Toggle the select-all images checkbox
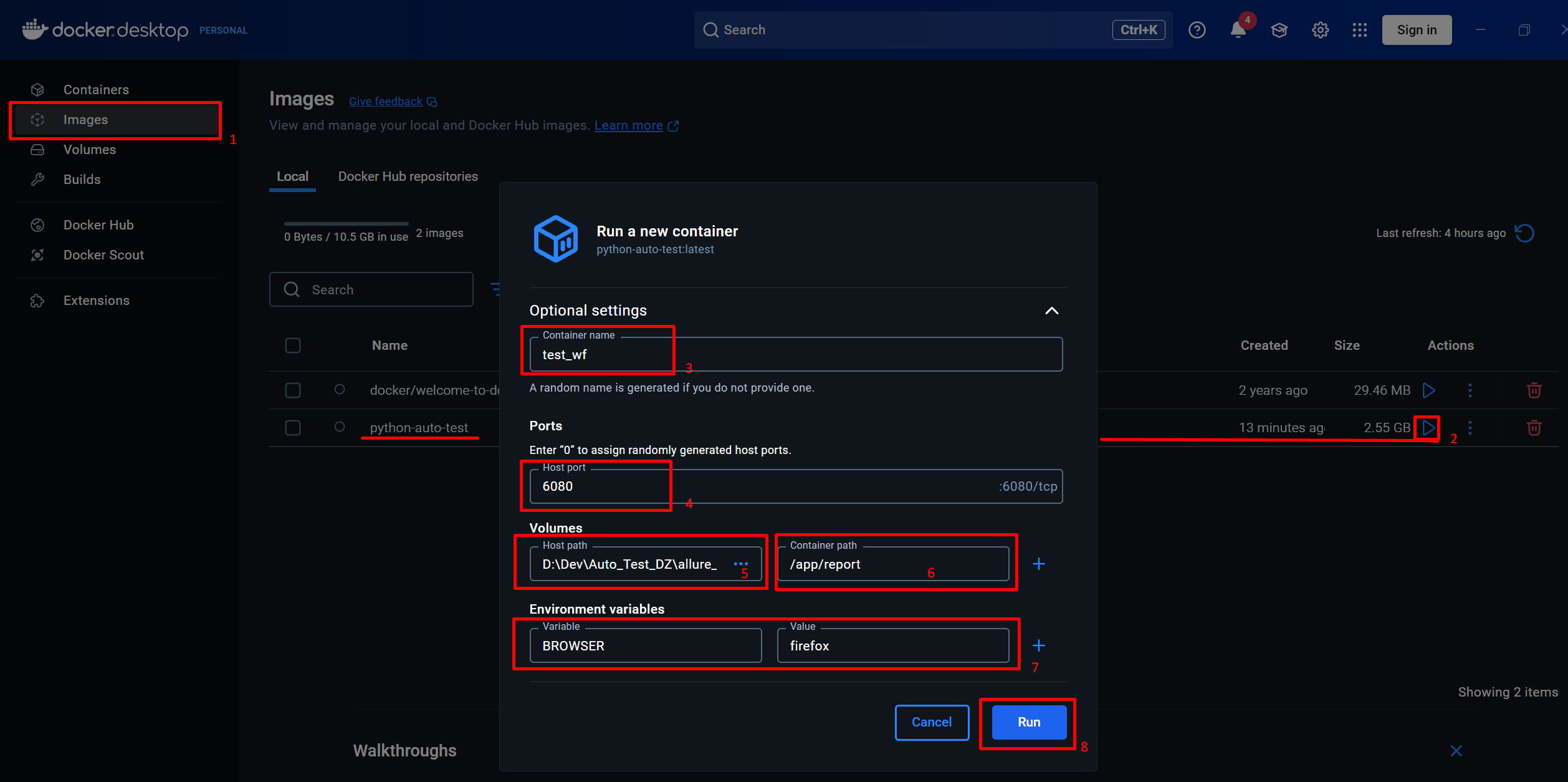Image resolution: width=1568 pixels, height=782 pixels. [293, 345]
